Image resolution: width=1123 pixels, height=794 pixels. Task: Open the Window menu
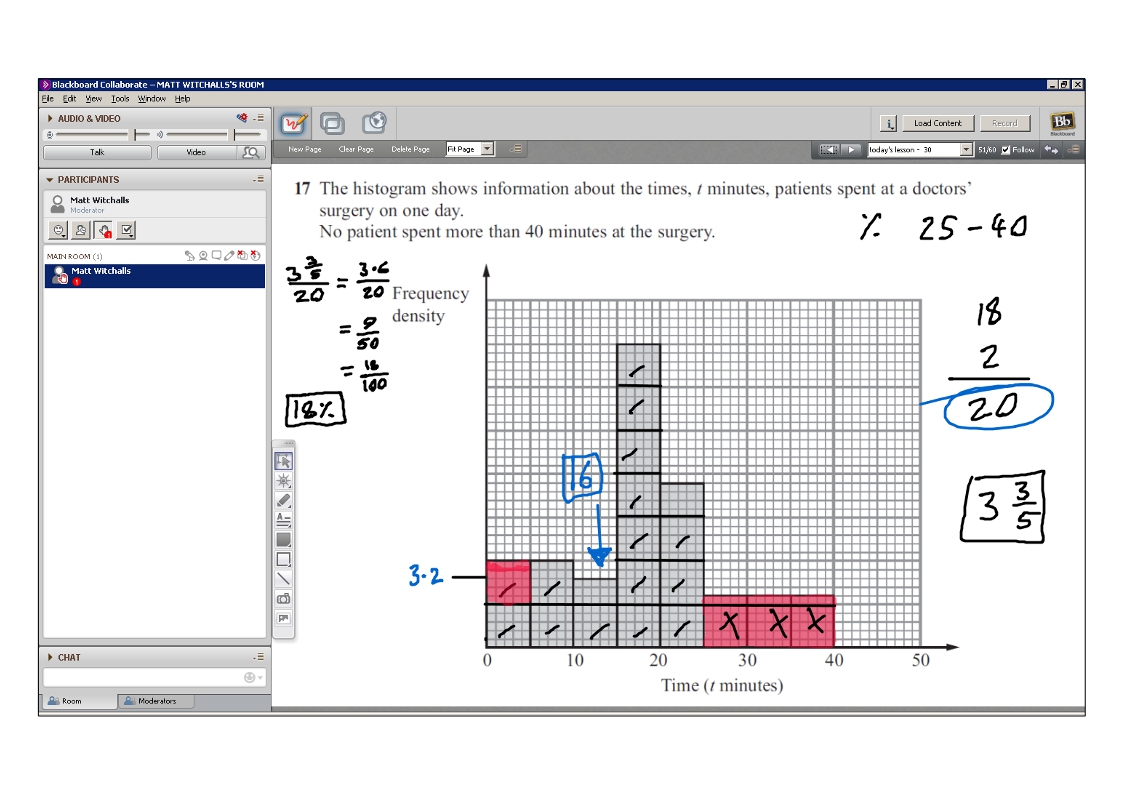152,99
